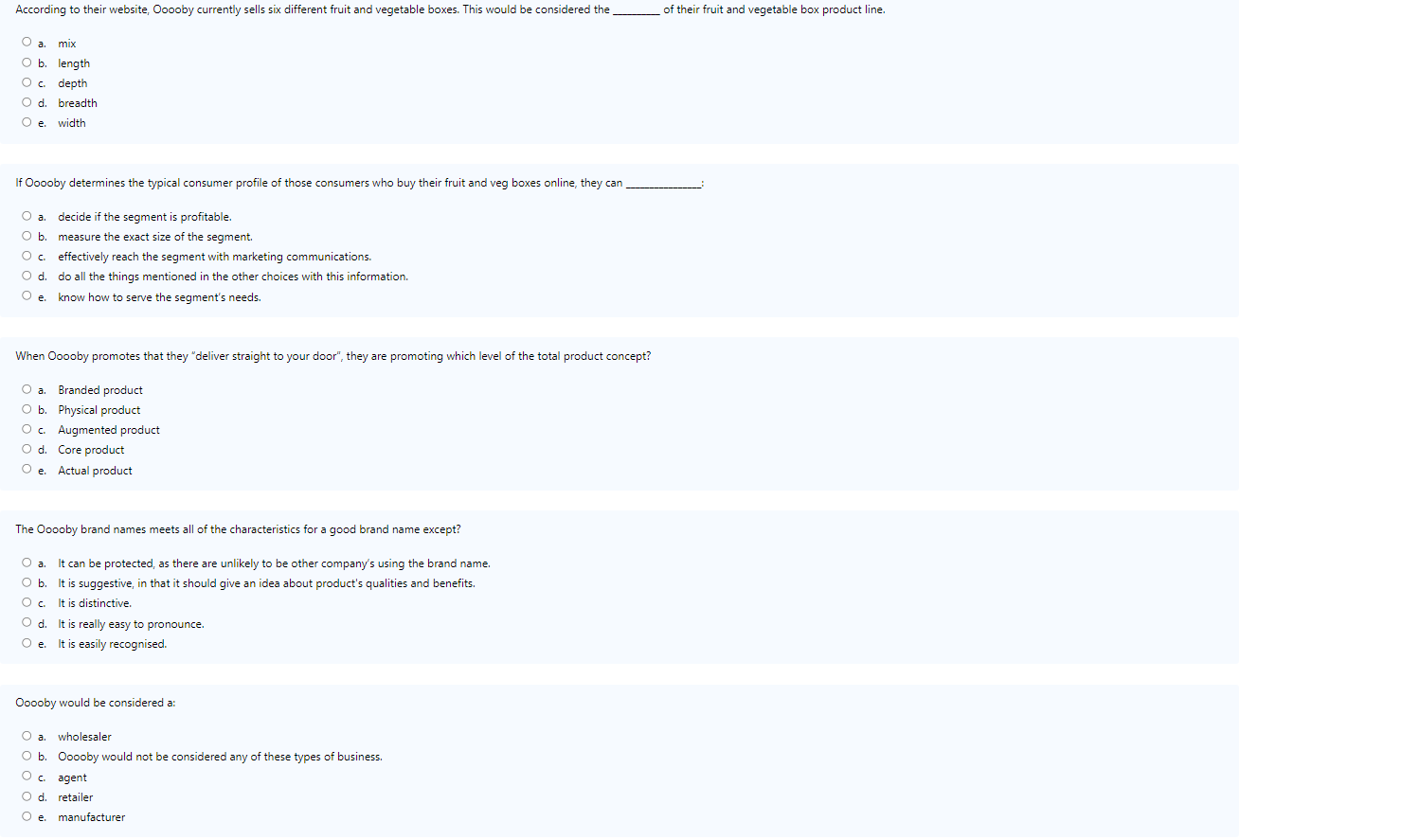Screen dimensions: 1401x840
Task: Select the 'width' option
Action: [27, 121]
